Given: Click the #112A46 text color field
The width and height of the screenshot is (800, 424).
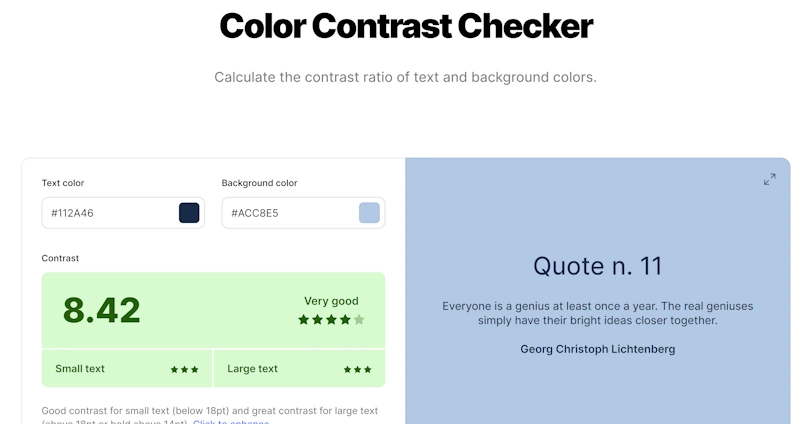Looking at the screenshot, I should pos(123,213).
